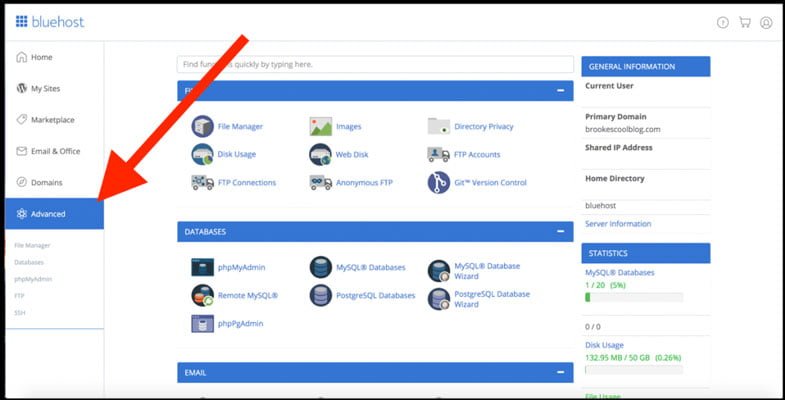This screenshot has height=400, width=785.
Task: Click the PostgreSQL Database Wizard icon
Action: click(439, 299)
